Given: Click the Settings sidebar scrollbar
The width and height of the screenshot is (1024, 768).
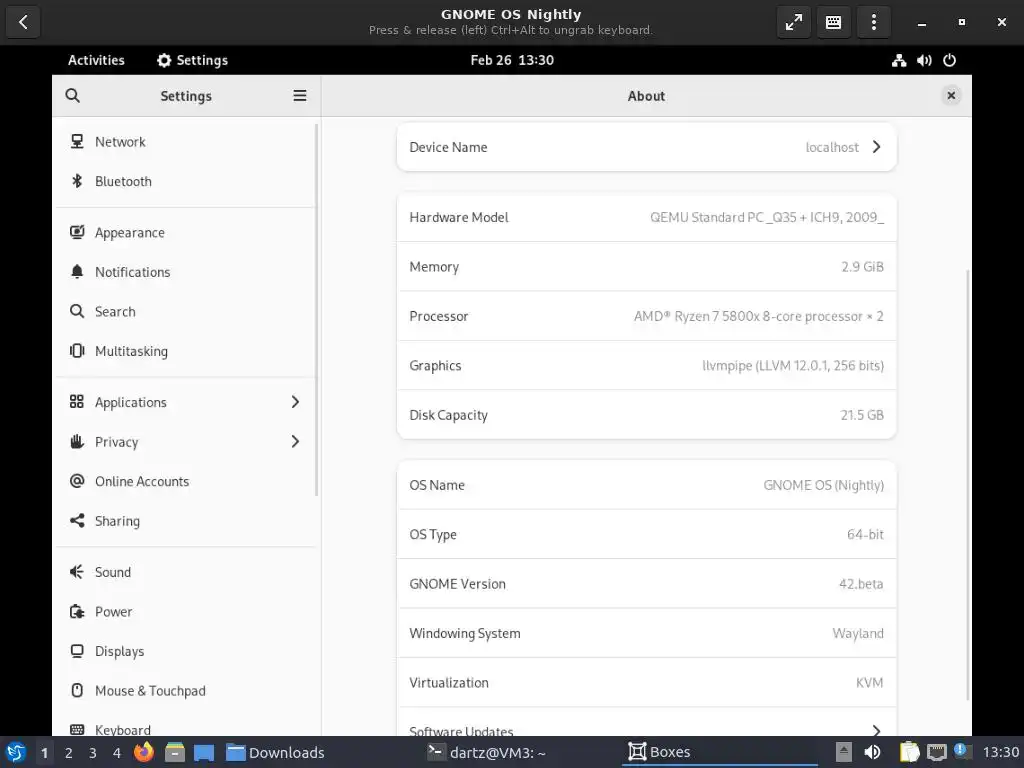Looking at the screenshot, I should coord(317,310).
